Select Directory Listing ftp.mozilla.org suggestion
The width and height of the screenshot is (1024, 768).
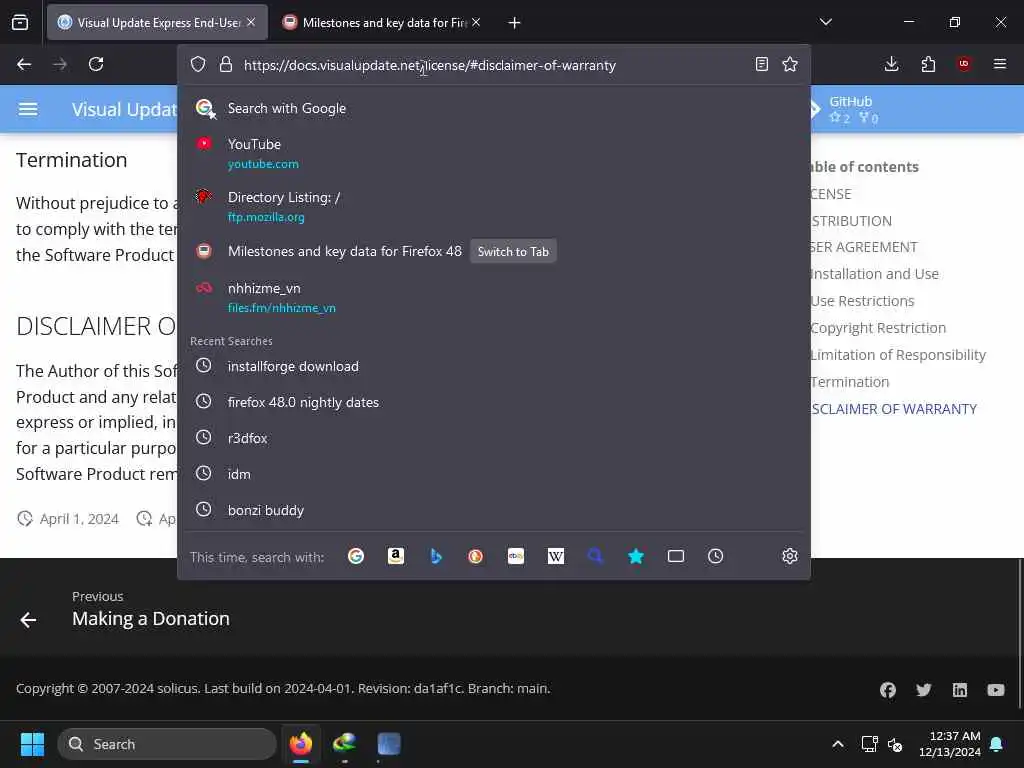[x=494, y=206]
